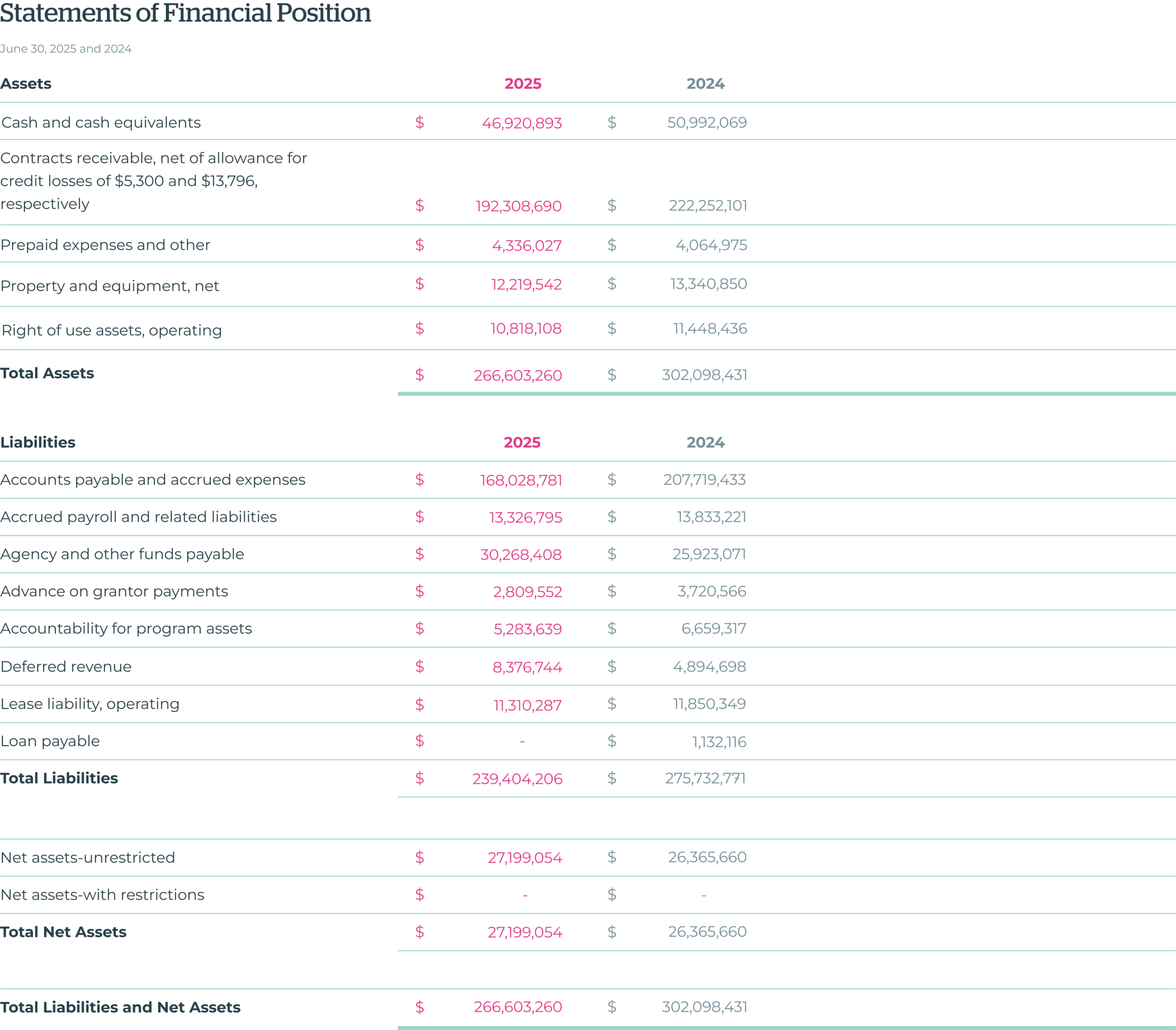Click Prepaid expenses and other label
This screenshot has width=1176, height=1030.
click(105, 245)
